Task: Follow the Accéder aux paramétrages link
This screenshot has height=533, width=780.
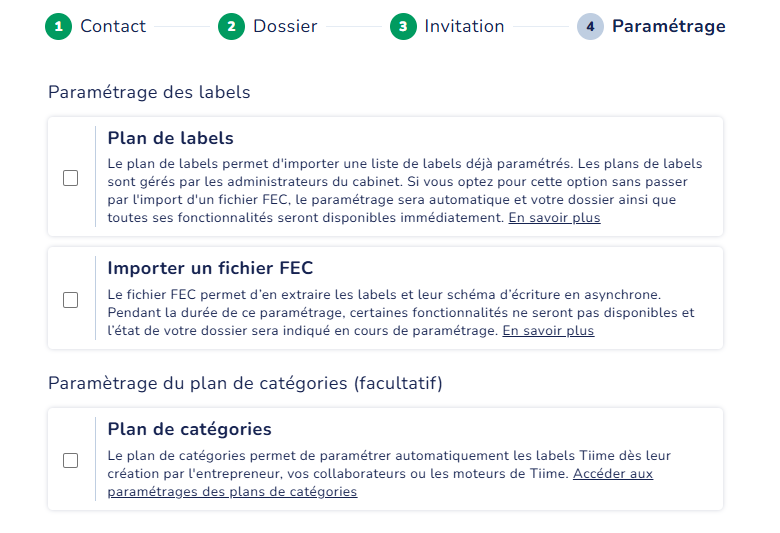Action: [x=613, y=474]
